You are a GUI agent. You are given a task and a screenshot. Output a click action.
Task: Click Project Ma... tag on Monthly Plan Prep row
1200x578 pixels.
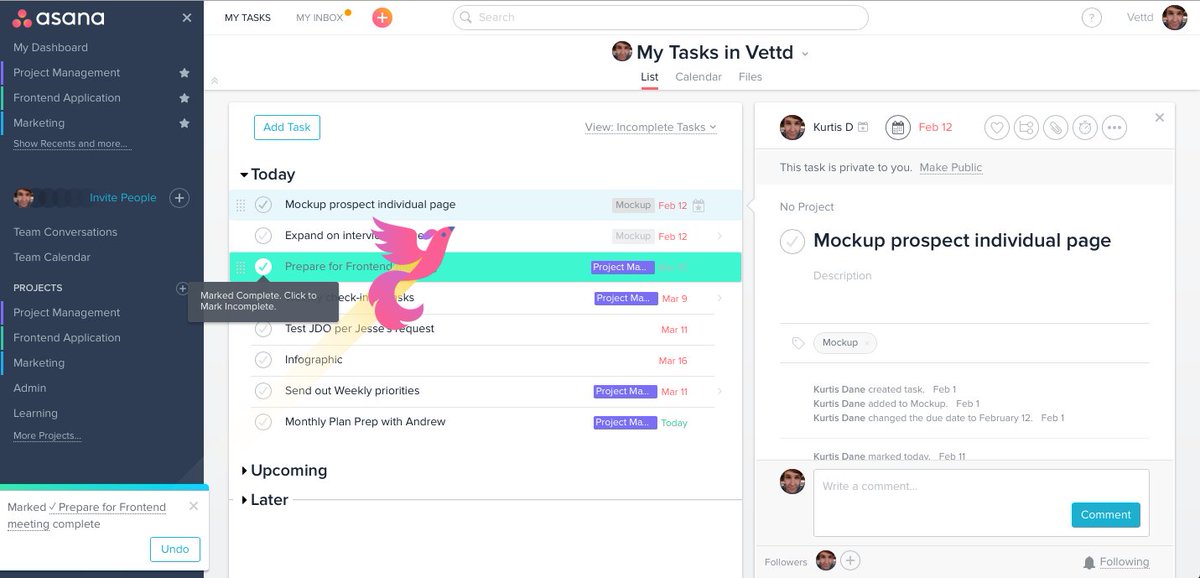624,423
